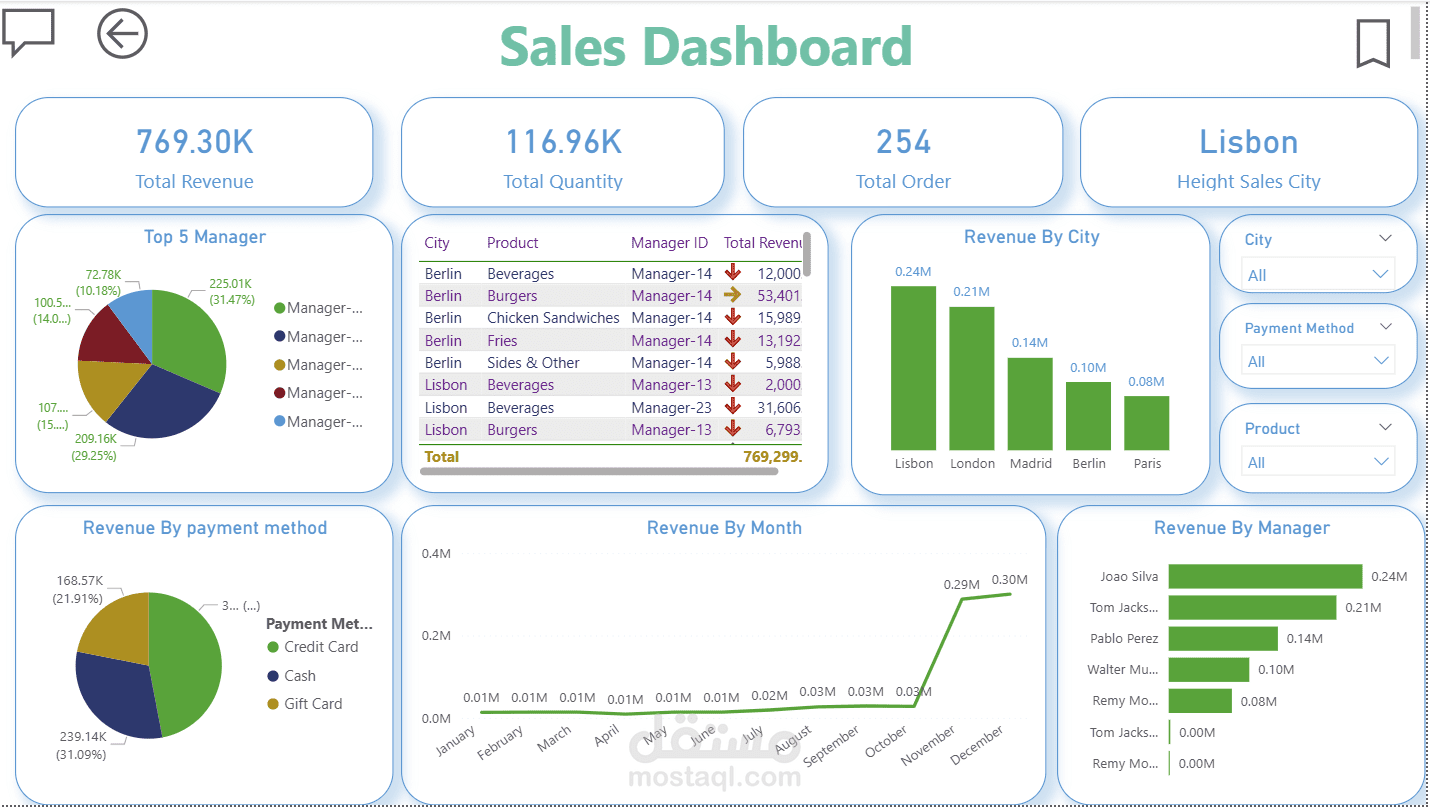The image size is (1430, 808).
Task: Select the London bar in Revenue By City
Action: point(972,378)
